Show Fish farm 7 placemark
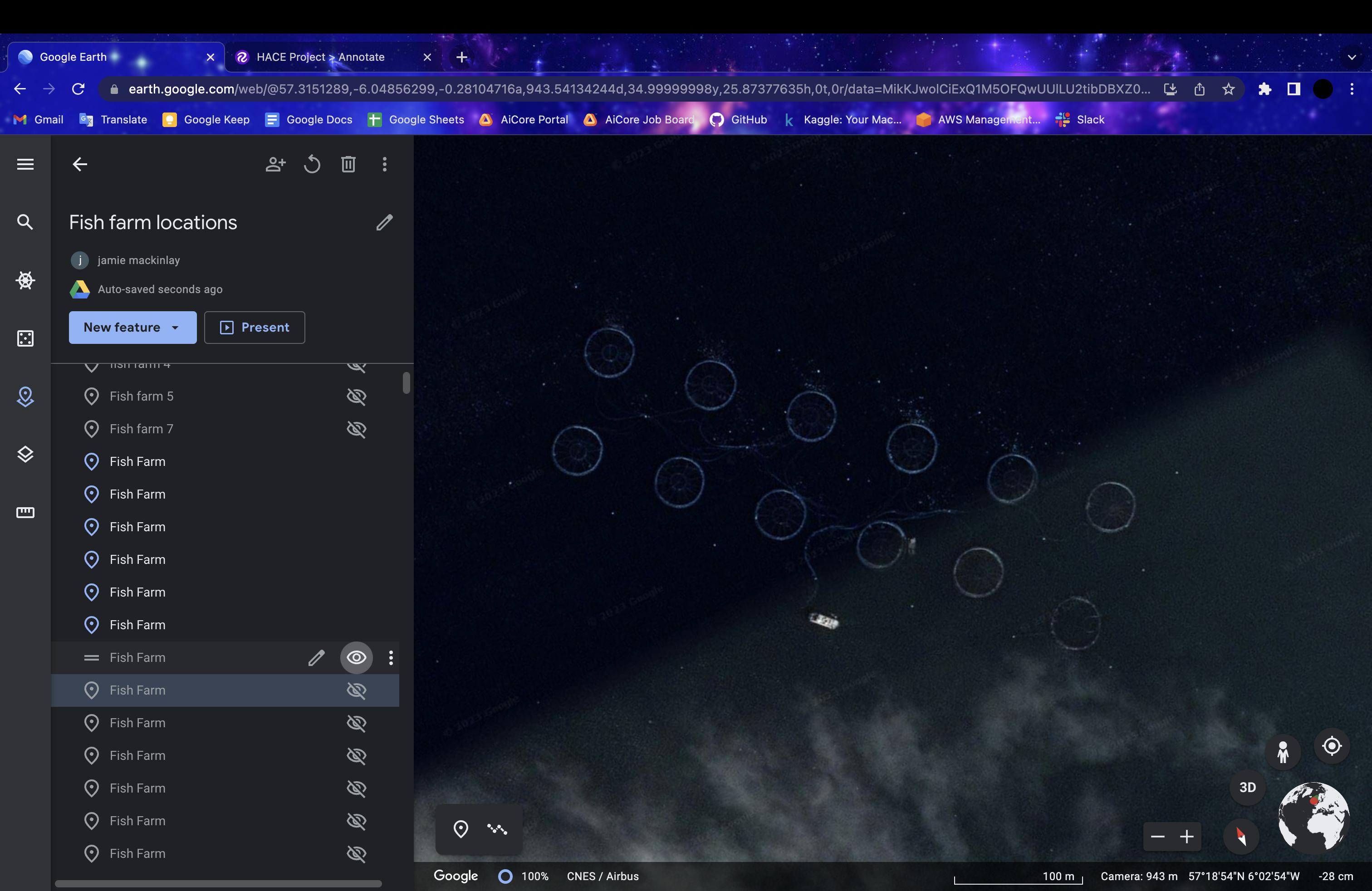The image size is (1372, 891). pyautogui.click(x=356, y=429)
